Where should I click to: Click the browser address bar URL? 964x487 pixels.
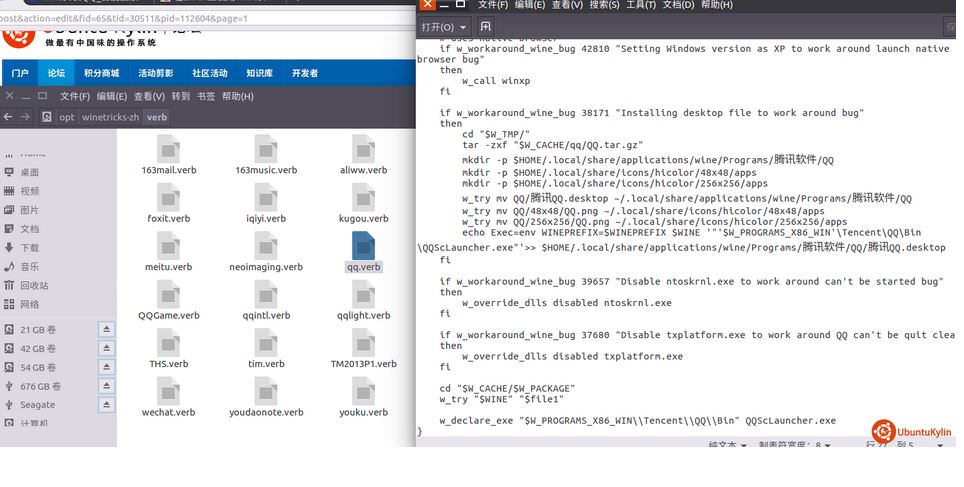coord(124,18)
